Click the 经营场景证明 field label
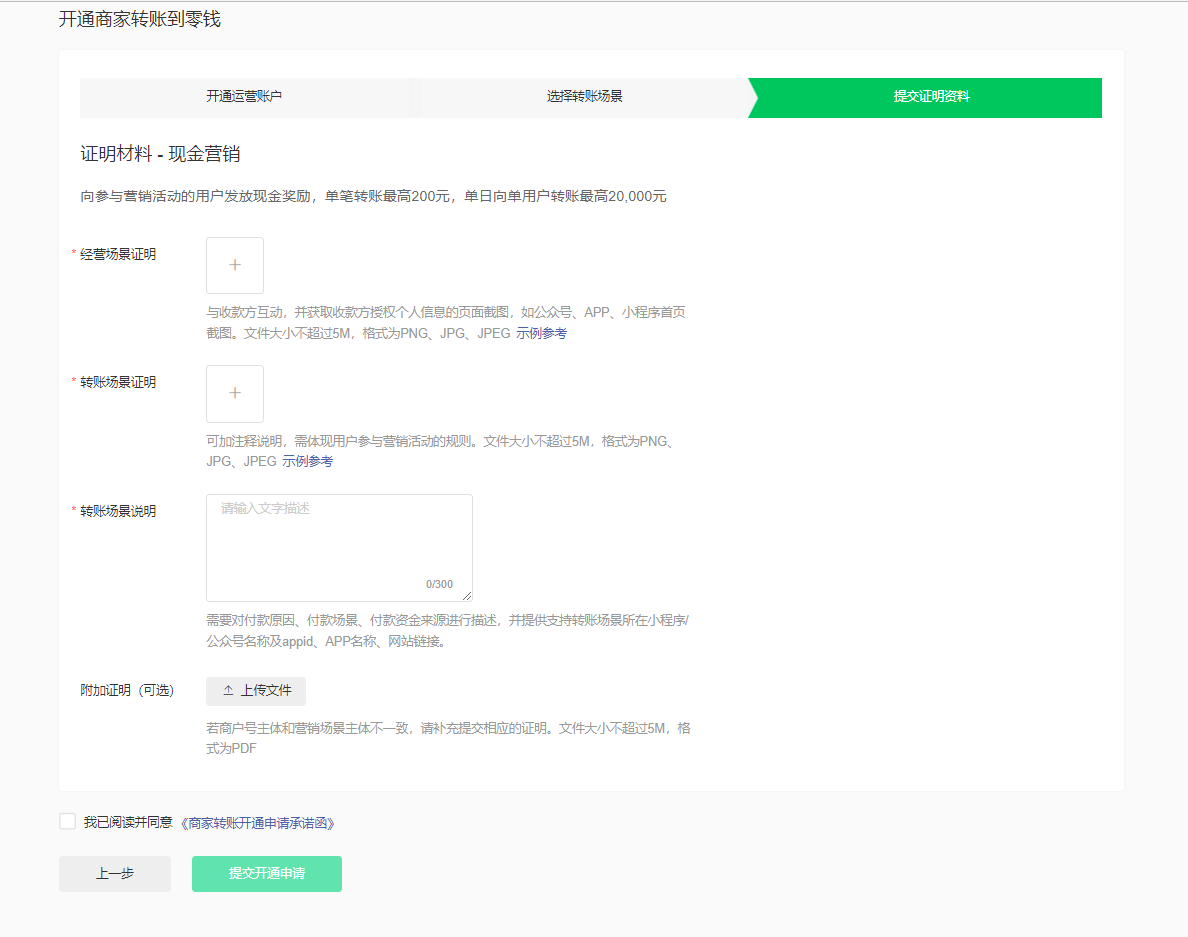The image size is (1188, 937). [x=118, y=255]
